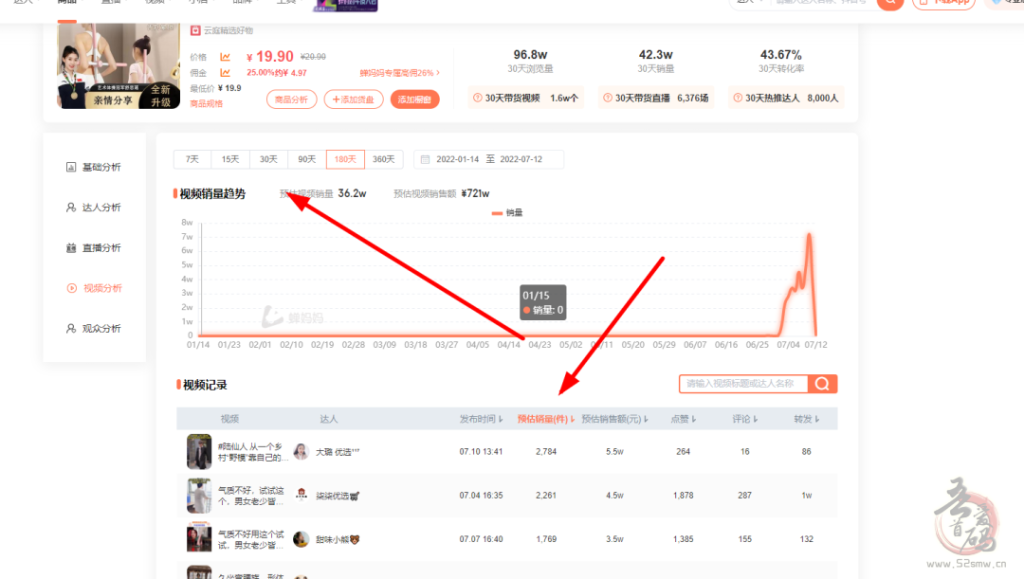Open the 云庭精选好物 shop link
The height and width of the screenshot is (579, 1024).
pyautogui.click(x=228, y=31)
